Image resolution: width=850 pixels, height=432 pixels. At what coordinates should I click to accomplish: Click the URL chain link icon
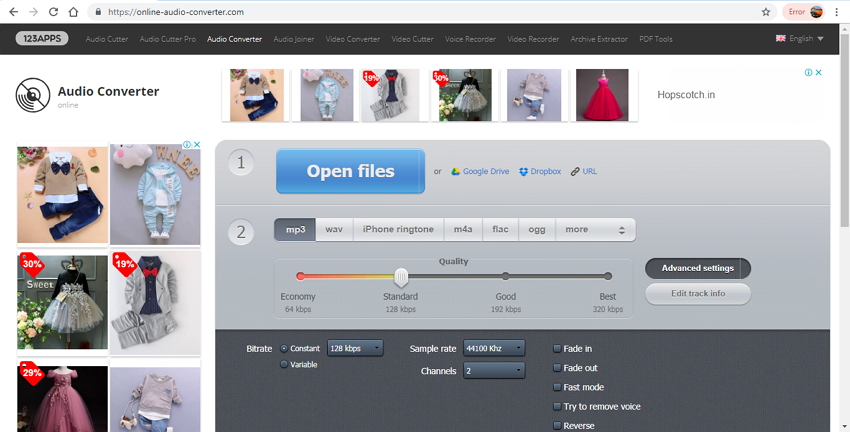pyautogui.click(x=575, y=171)
